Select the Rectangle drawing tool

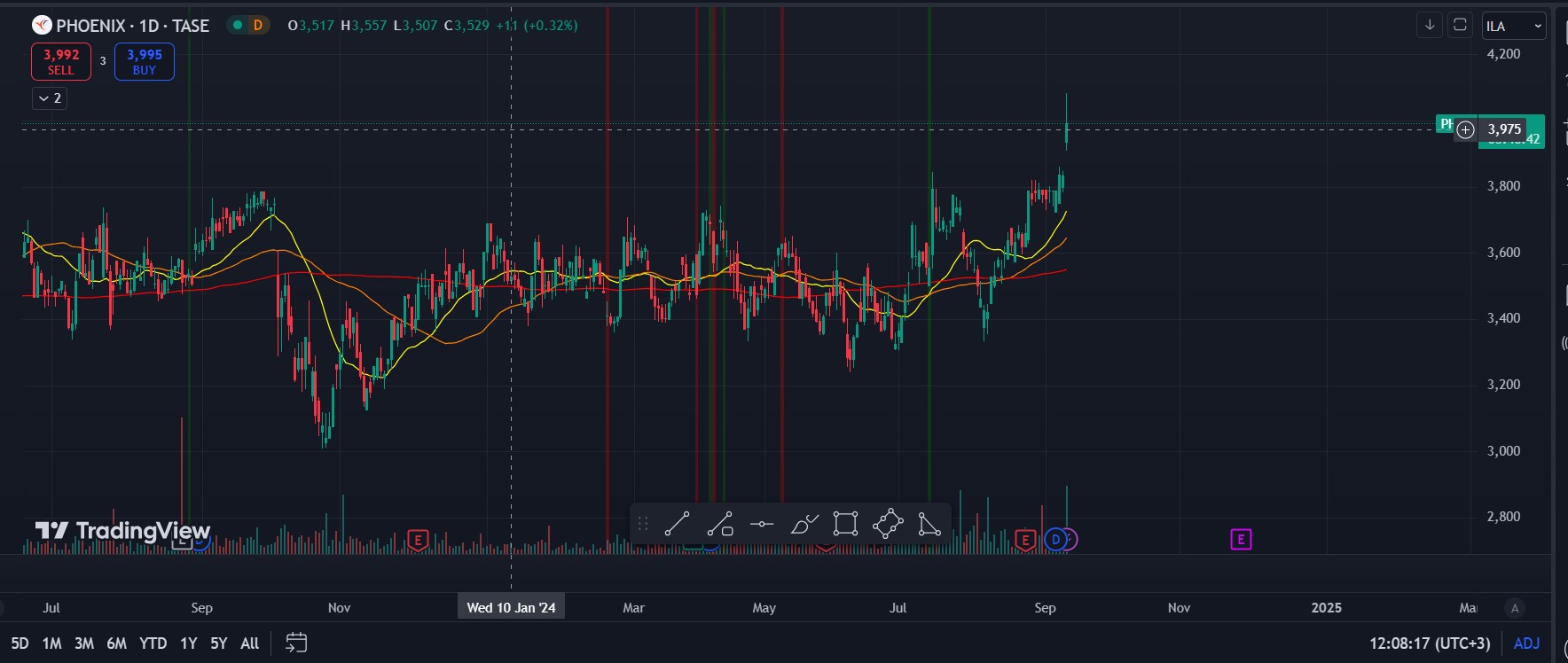[x=846, y=524]
